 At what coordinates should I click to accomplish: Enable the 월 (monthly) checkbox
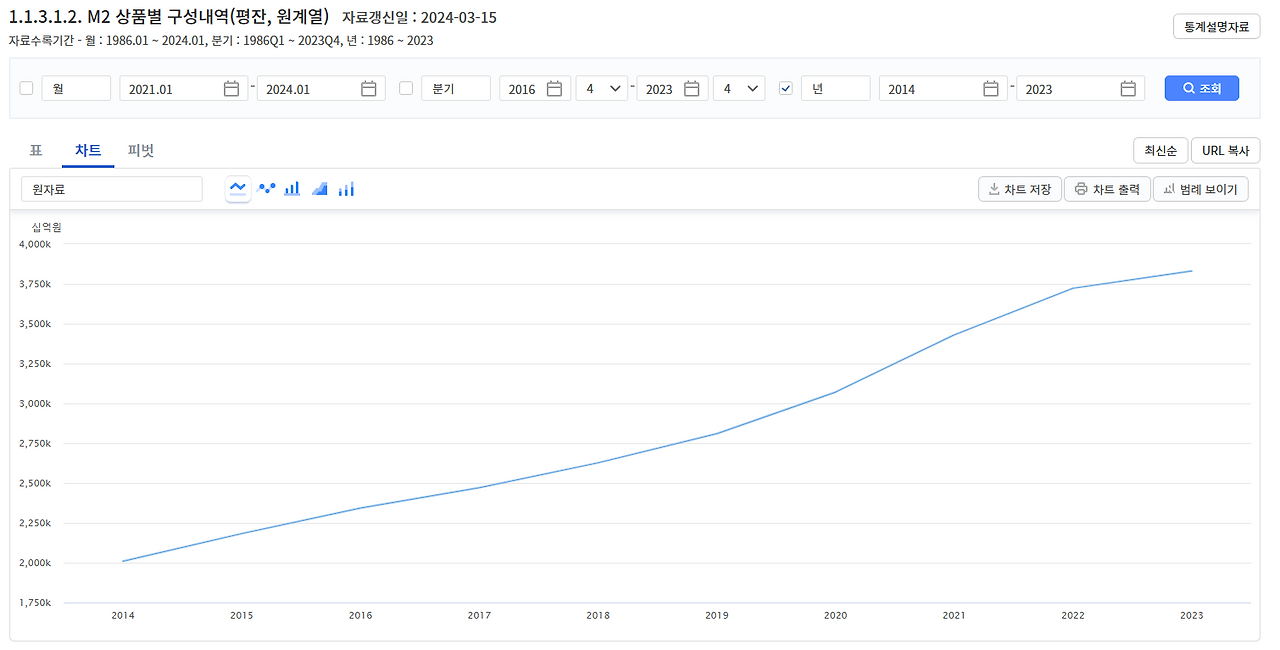[27, 88]
